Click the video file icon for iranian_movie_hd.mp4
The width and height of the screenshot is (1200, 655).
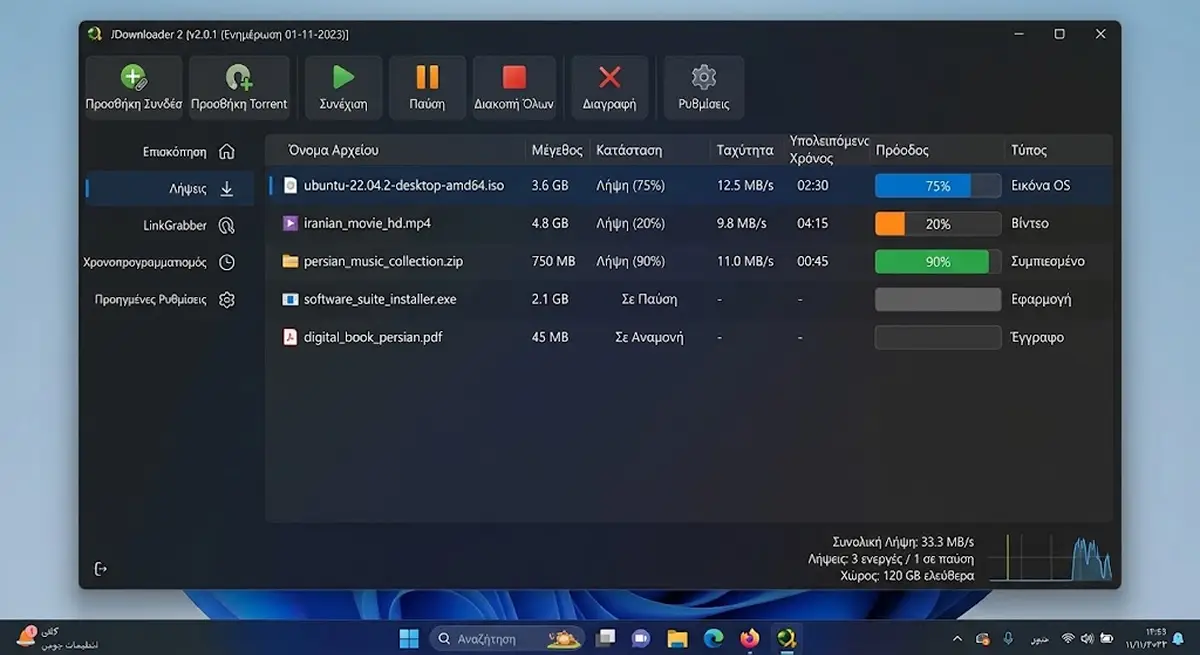[x=290, y=223]
